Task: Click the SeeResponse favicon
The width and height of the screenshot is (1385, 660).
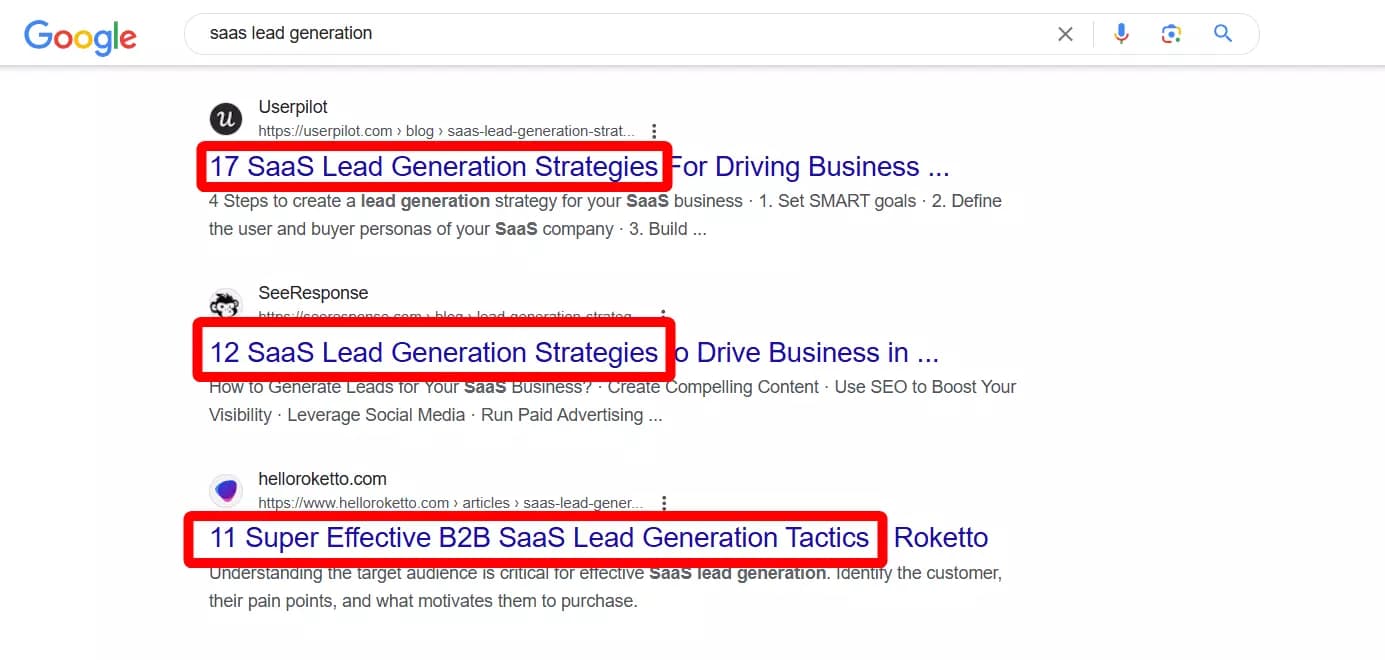Action: 226,304
